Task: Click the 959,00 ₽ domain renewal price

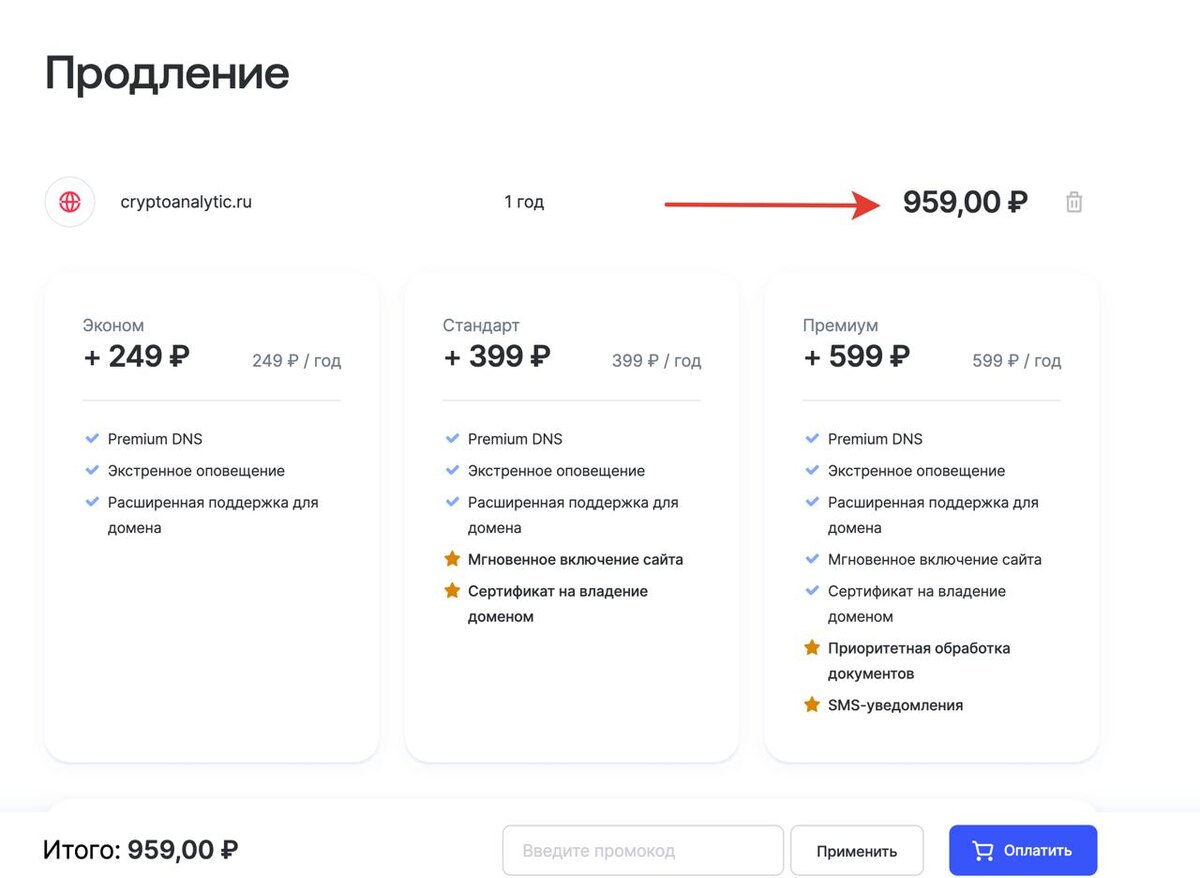Action: pyautogui.click(x=965, y=202)
